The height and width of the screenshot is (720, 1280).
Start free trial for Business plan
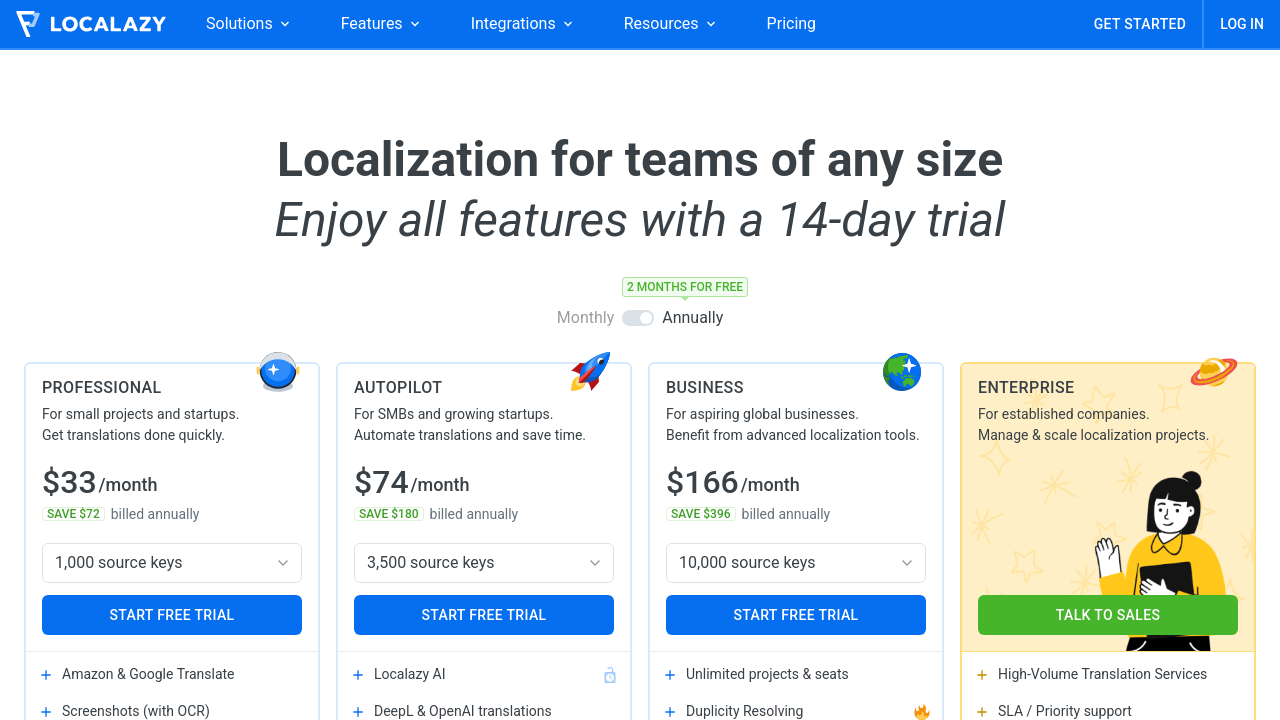pyautogui.click(x=796, y=615)
